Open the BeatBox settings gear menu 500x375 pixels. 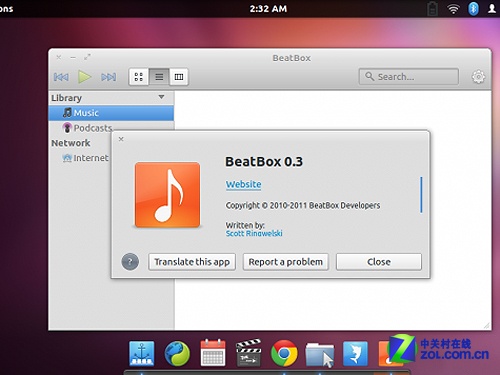pyautogui.click(x=478, y=77)
